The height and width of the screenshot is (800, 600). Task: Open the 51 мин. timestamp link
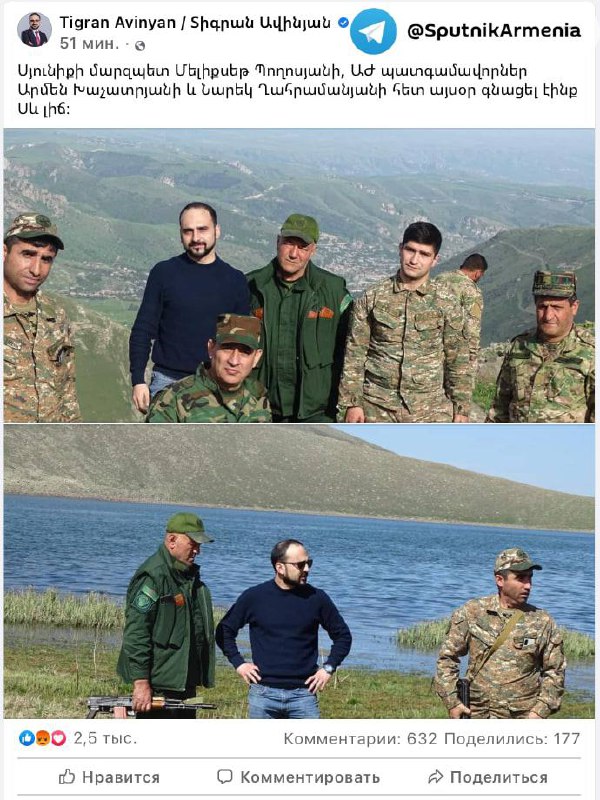tap(89, 44)
